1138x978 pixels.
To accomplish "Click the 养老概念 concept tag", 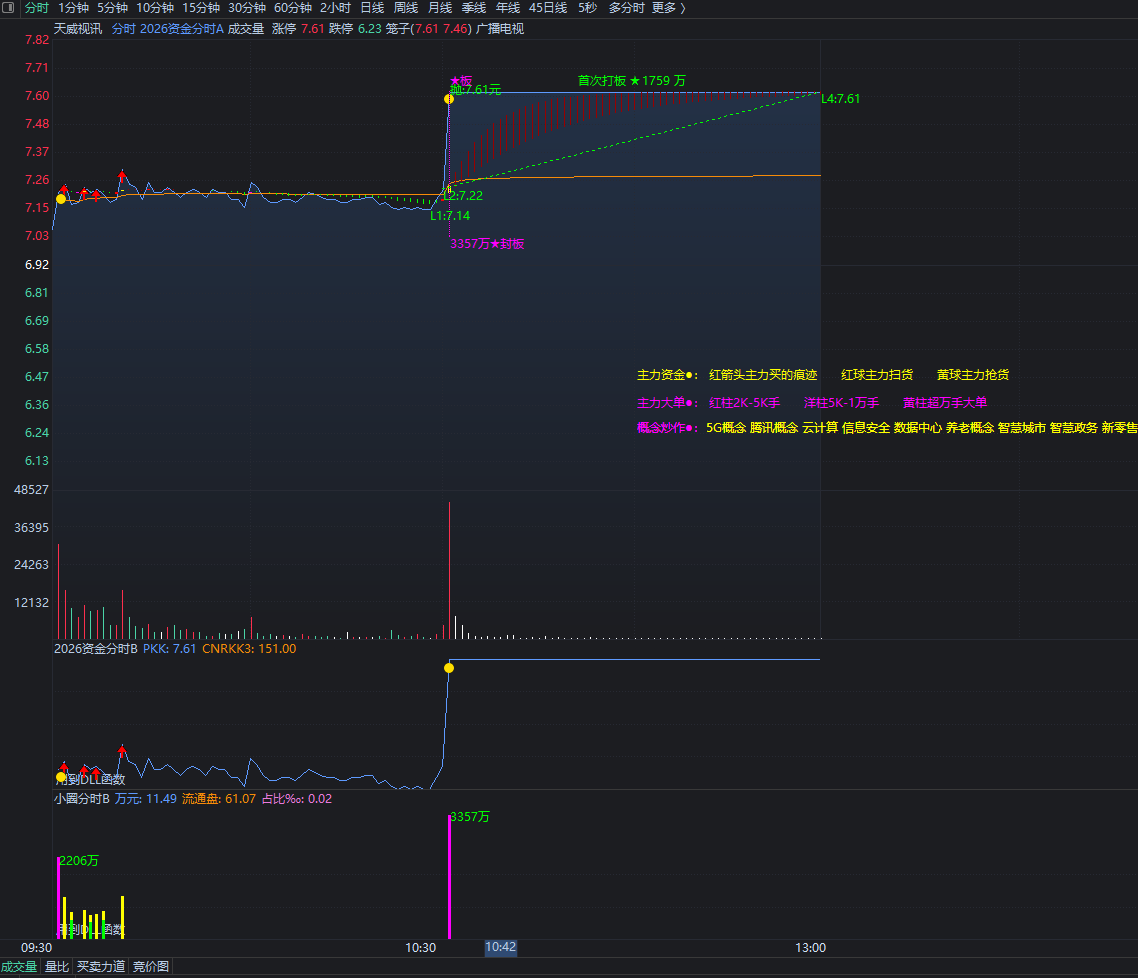I will coord(970,428).
